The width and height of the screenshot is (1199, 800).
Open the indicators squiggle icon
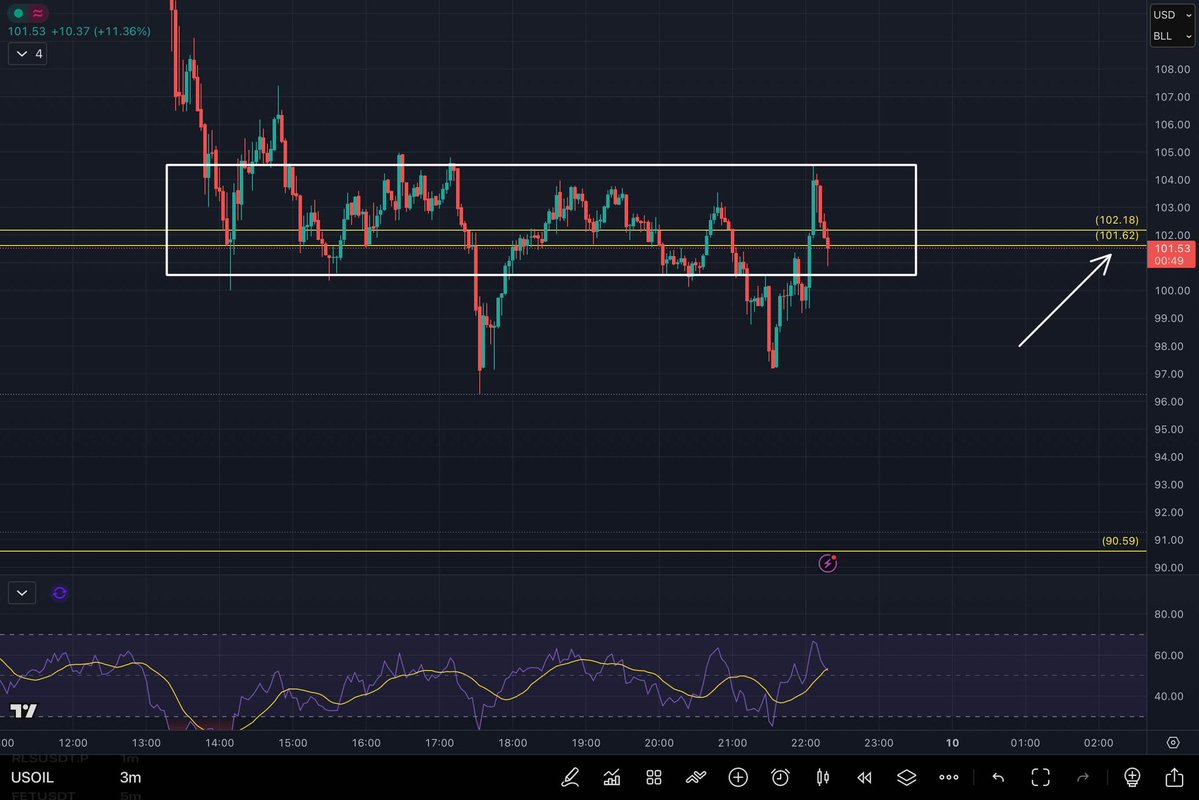coord(696,777)
